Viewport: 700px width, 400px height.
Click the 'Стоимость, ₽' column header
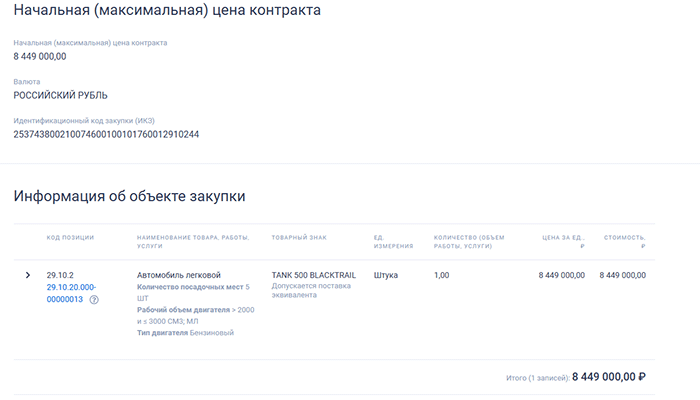click(x=625, y=242)
